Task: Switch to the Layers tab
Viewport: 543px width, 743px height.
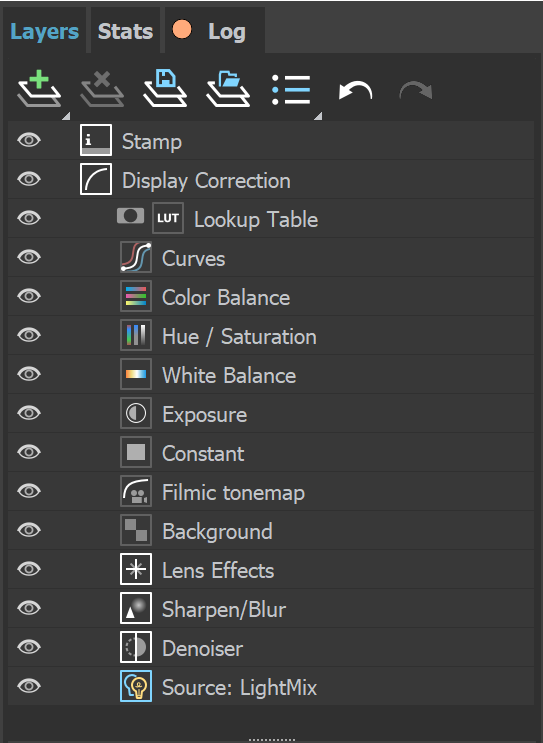Action: [x=45, y=32]
